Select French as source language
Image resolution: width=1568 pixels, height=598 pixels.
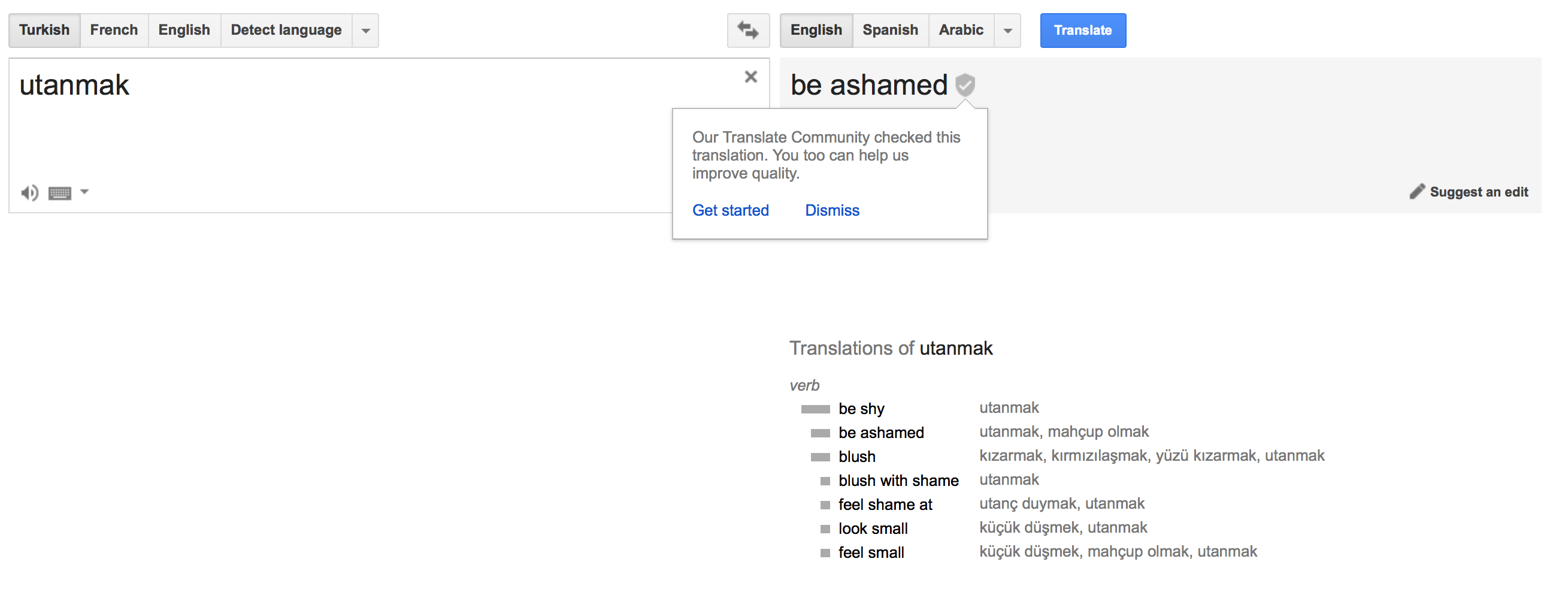pyautogui.click(x=114, y=30)
